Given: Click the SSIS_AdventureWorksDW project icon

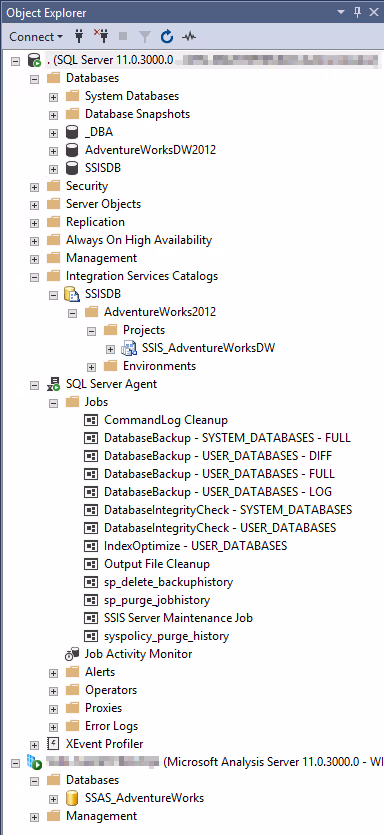Looking at the screenshot, I should [129, 348].
